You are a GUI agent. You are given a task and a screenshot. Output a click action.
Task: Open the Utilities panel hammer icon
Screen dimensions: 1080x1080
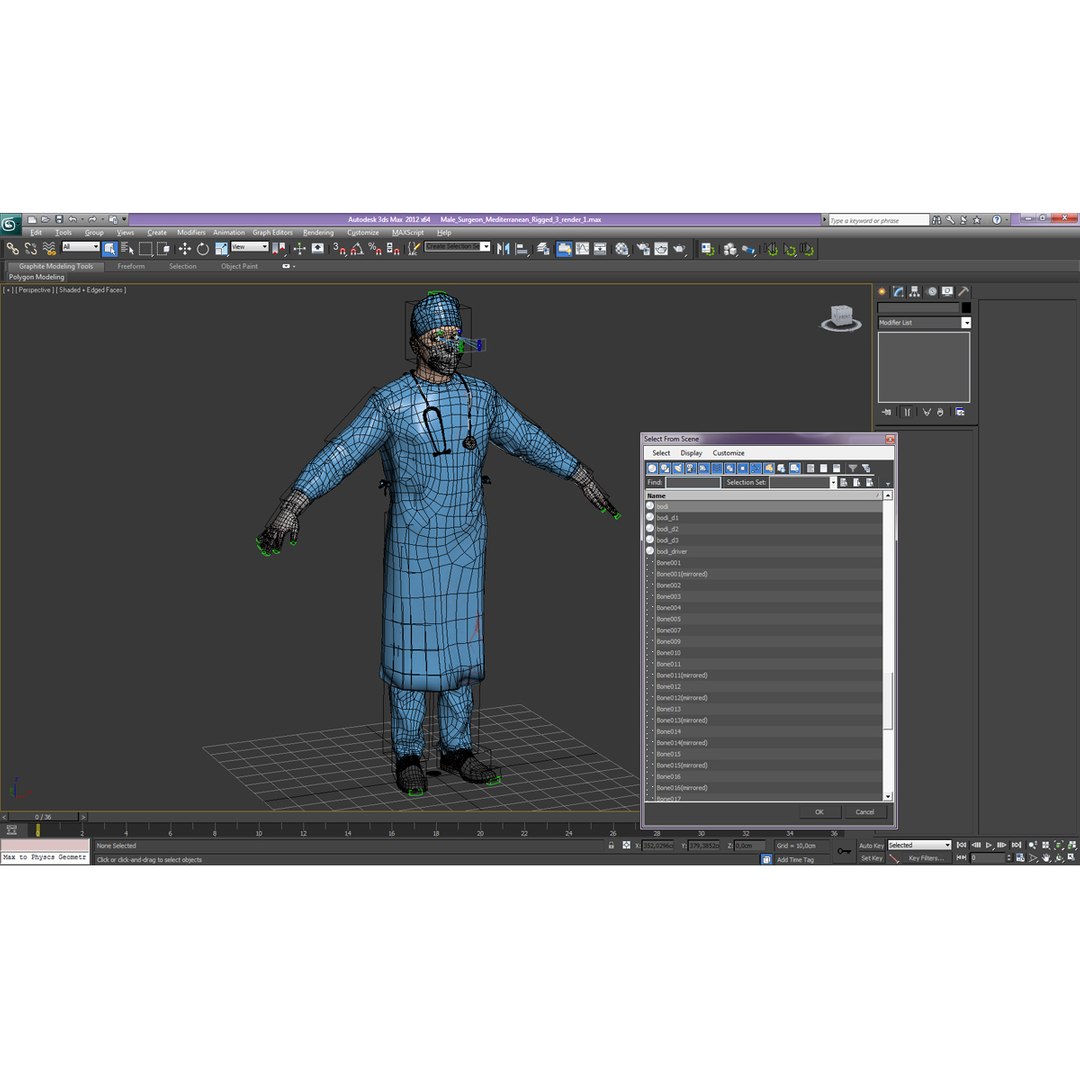pyautogui.click(x=964, y=291)
